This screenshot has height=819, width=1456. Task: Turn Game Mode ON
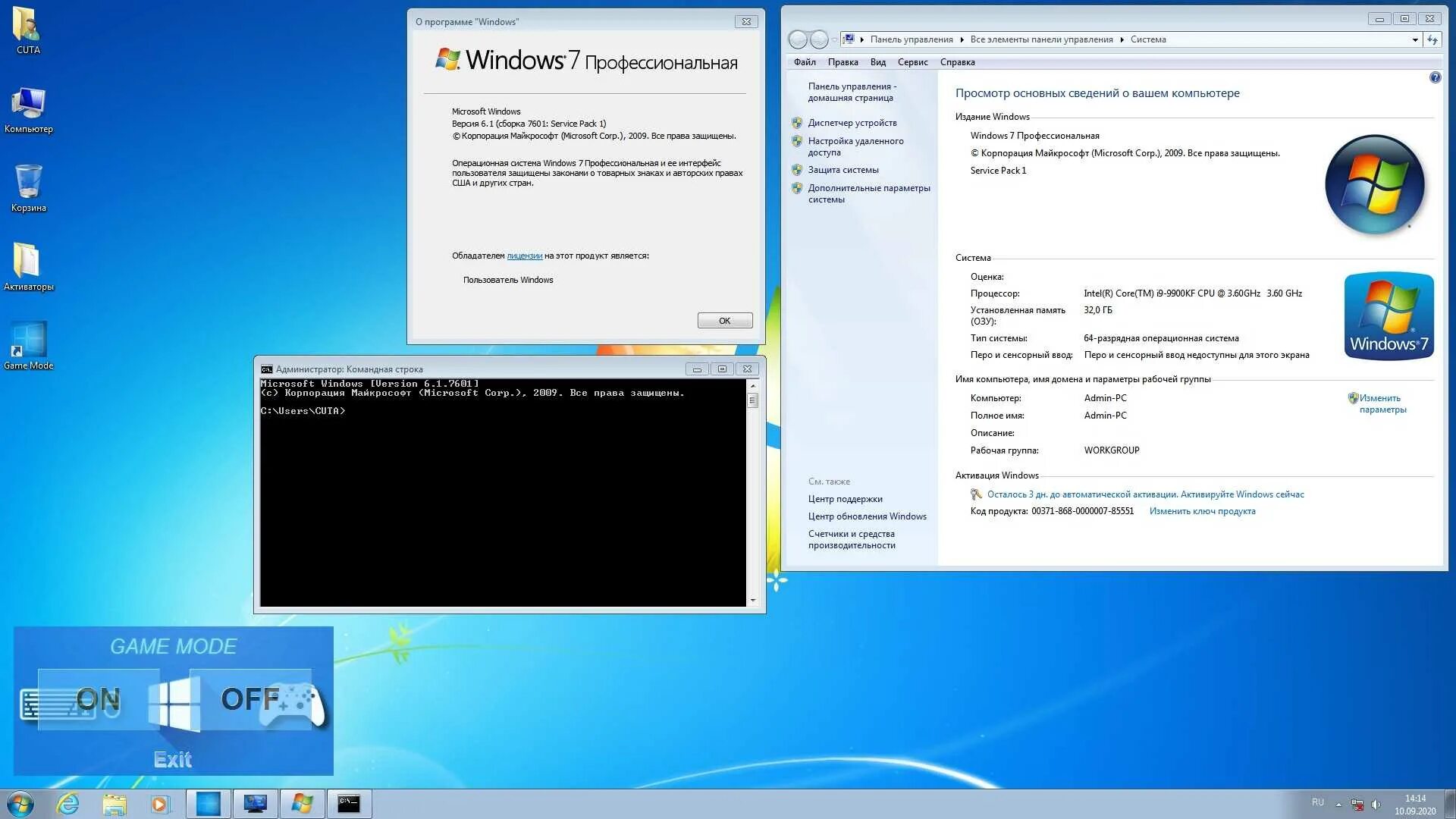[98, 699]
